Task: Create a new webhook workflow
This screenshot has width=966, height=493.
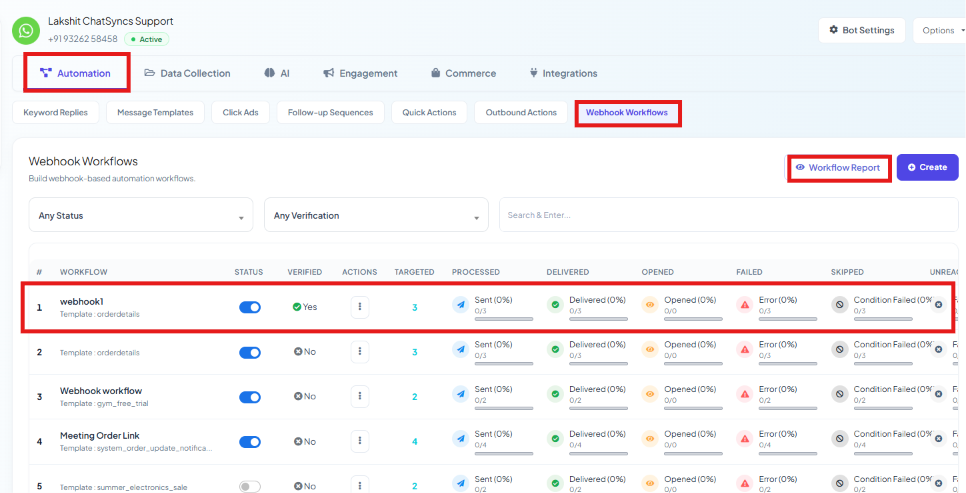Action: click(x=927, y=167)
